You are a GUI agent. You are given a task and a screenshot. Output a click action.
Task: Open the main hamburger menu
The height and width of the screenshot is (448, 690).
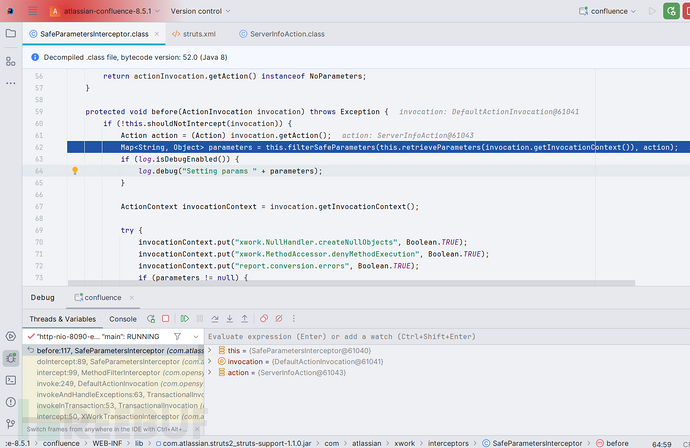click(x=33, y=11)
